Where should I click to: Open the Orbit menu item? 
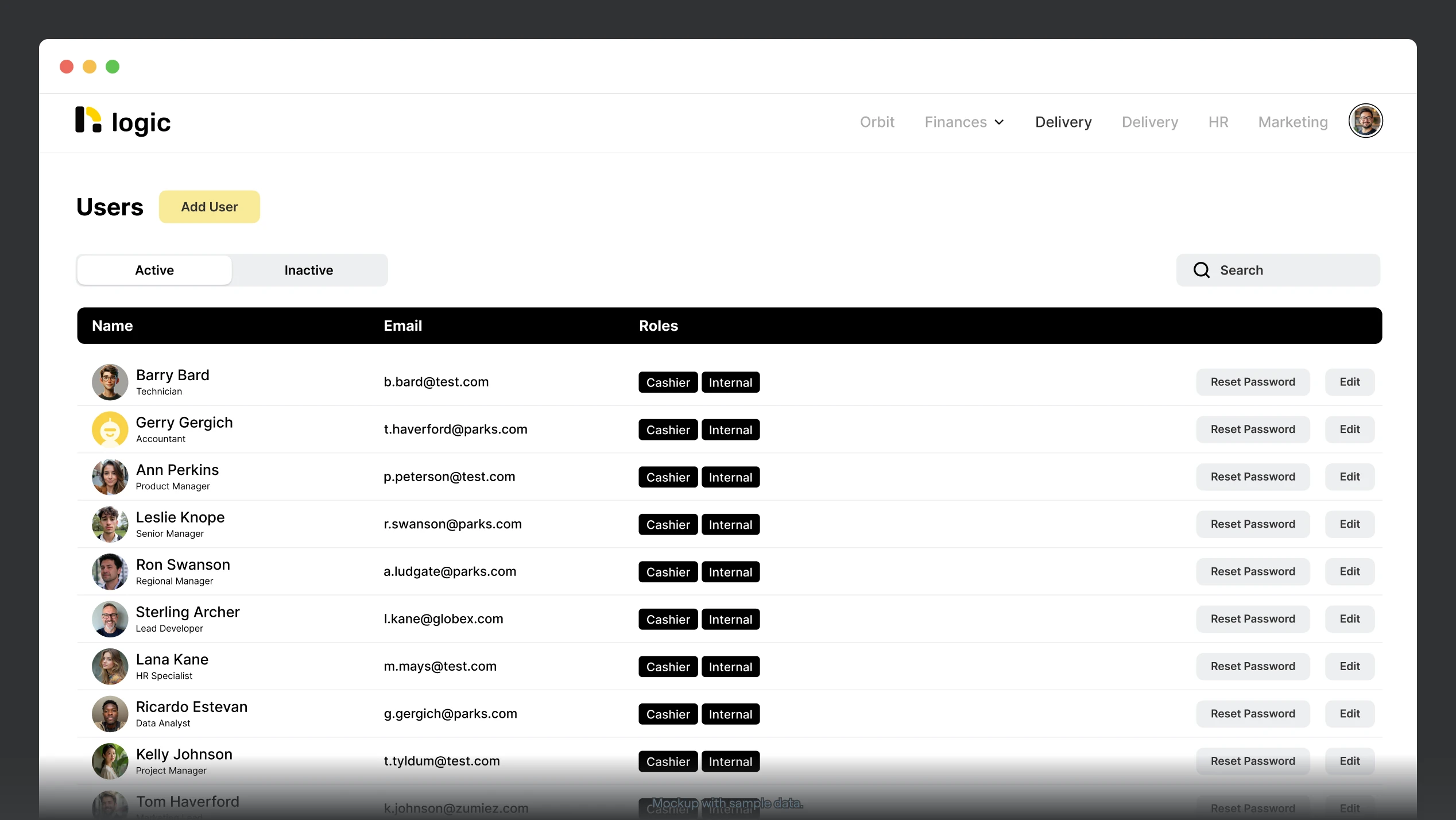877,122
